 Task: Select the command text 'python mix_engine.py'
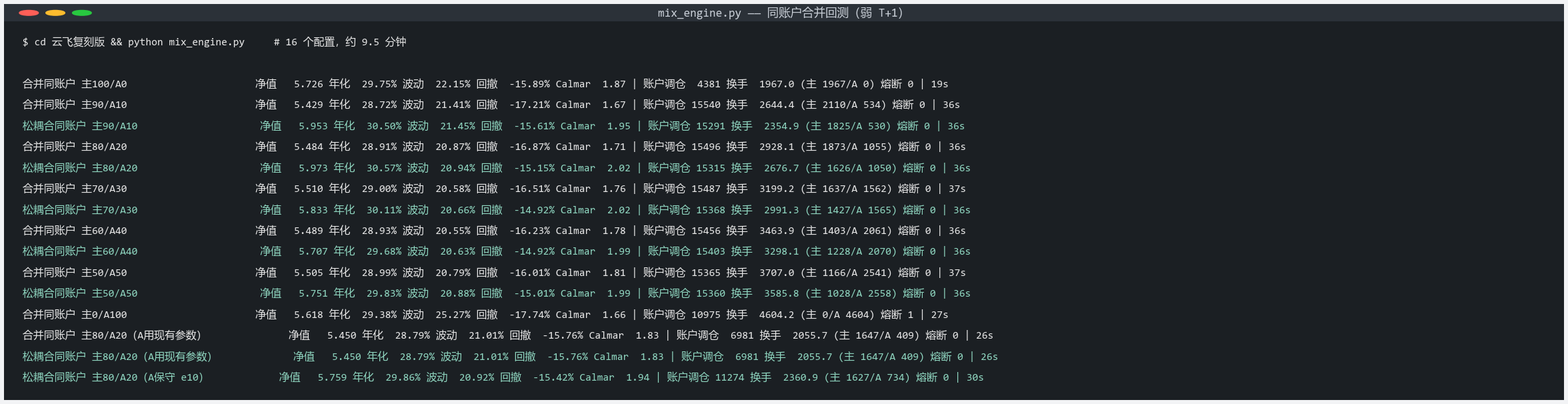pyautogui.click(x=186, y=42)
